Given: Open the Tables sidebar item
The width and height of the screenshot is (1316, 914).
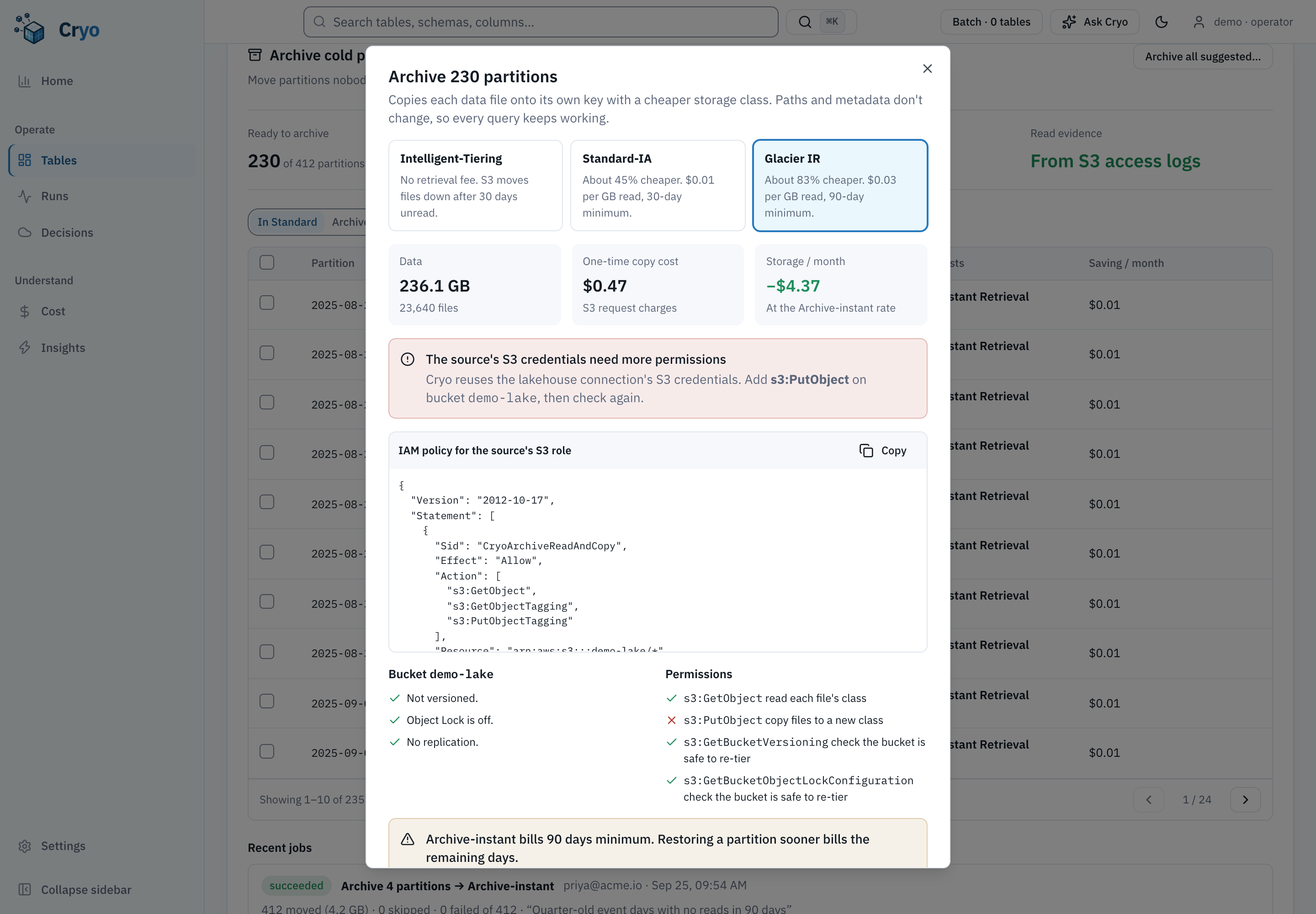Looking at the screenshot, I should click(102, 160).
